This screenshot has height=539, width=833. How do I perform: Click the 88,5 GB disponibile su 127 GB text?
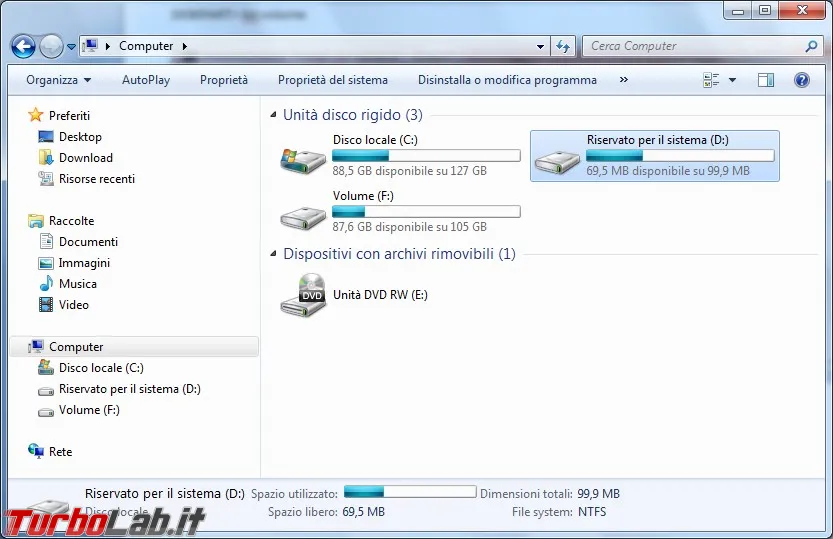(410, 171)
